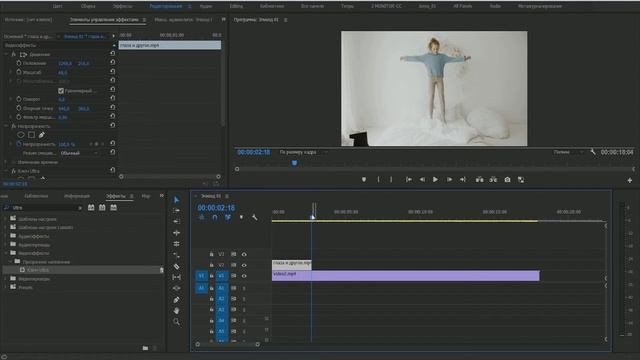This screenshot has width=640, height=360.
Task: Expand the Аудиоэффекты folder
Action: [6, 236]
